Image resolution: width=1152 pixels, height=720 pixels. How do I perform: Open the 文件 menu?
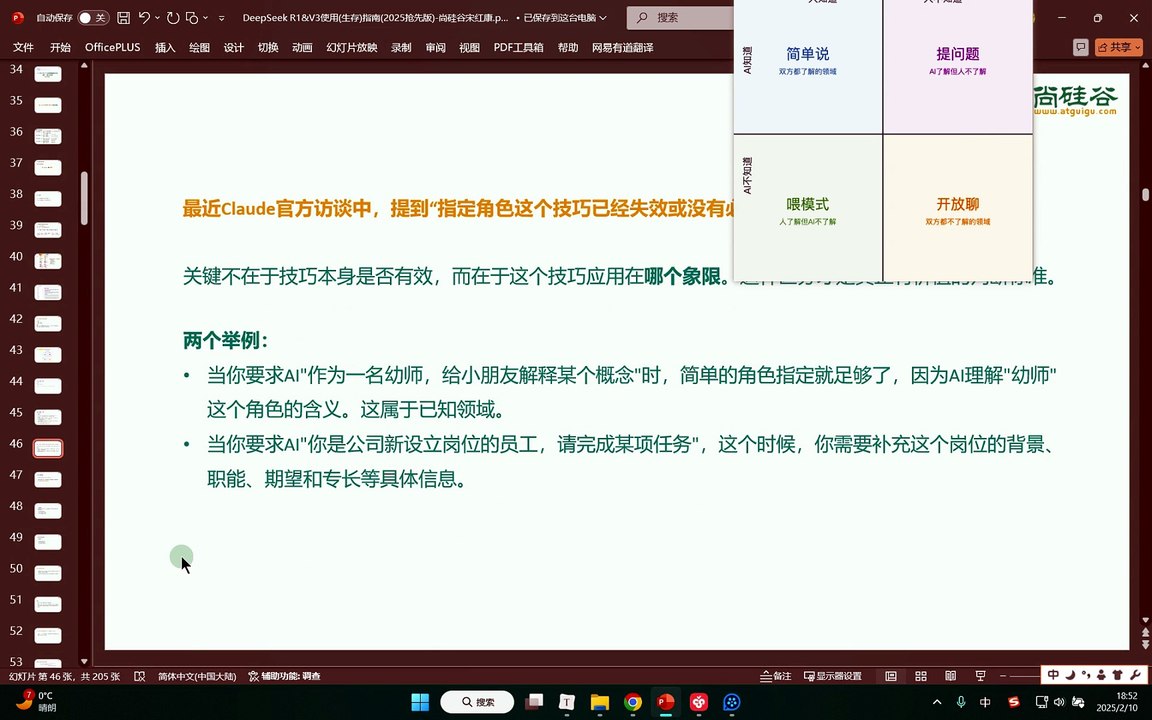tap(24, 47)
